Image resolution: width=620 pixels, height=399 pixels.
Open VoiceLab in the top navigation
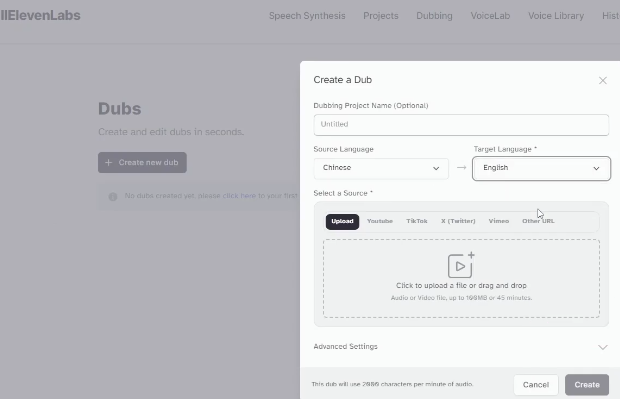[x=490, y=16]
